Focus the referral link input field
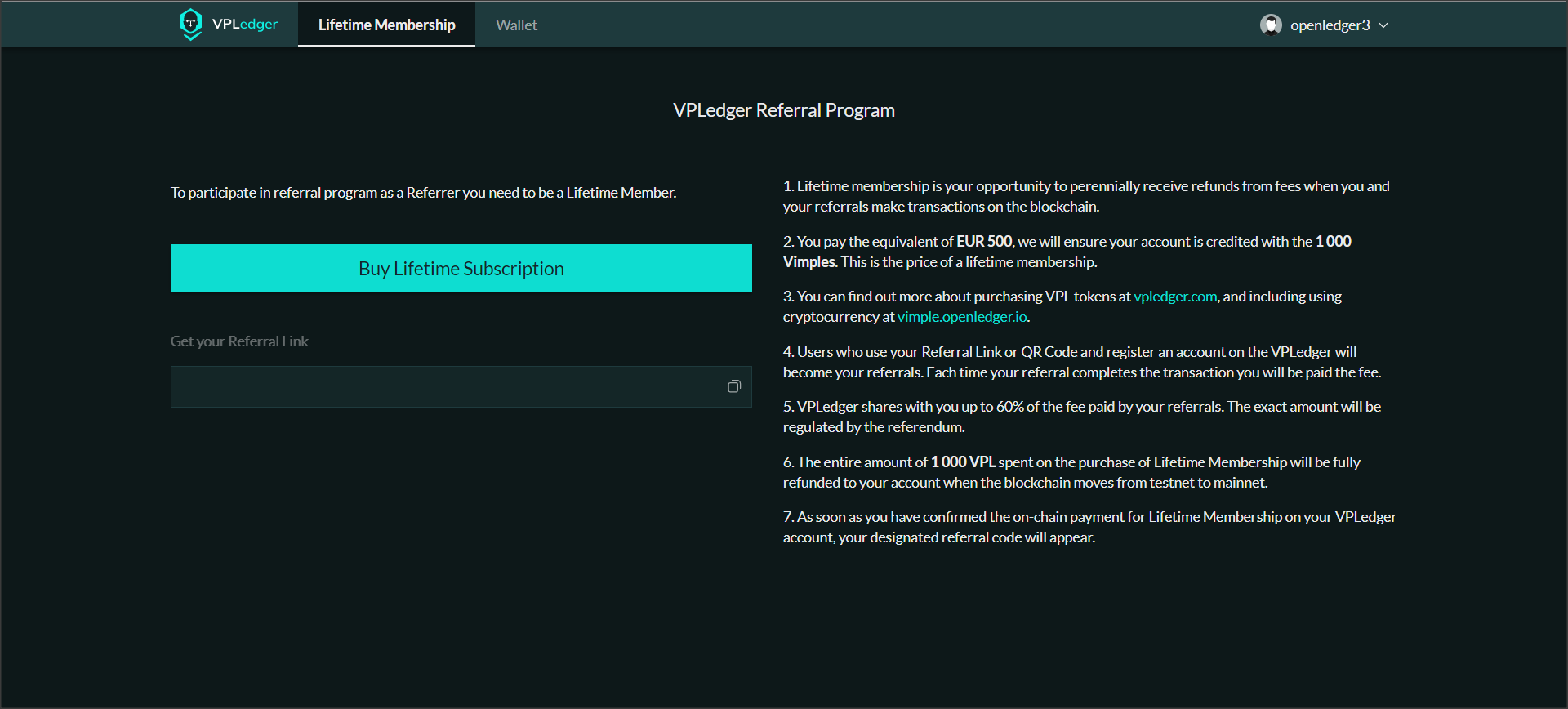1568x709 pixels. (x=445, y=386)
